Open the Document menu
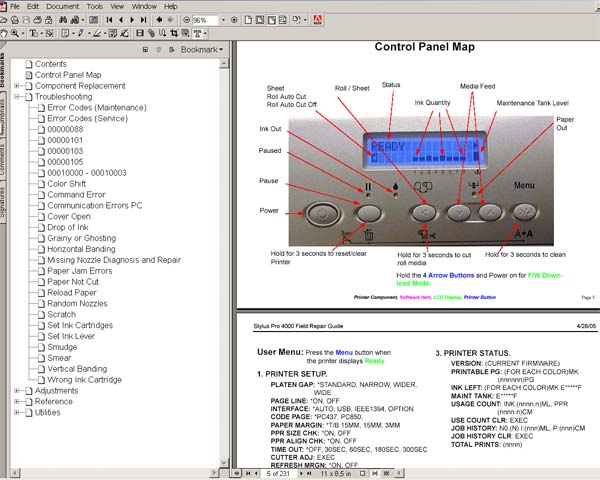This screenshot has height=480, width=600. [62, 7]
